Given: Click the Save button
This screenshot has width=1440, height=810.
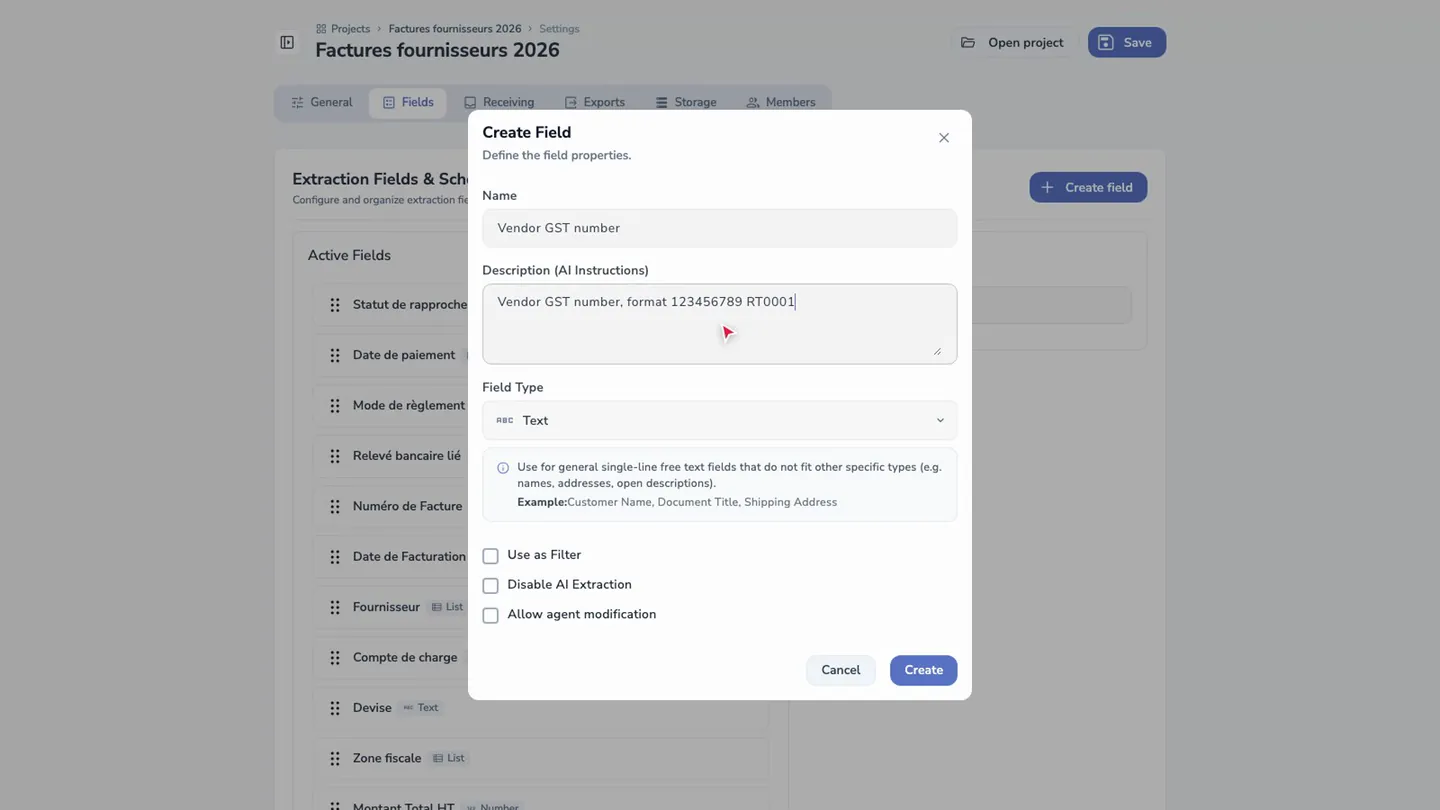Looking at the screenshot, I should click(x=1127, y=43).
